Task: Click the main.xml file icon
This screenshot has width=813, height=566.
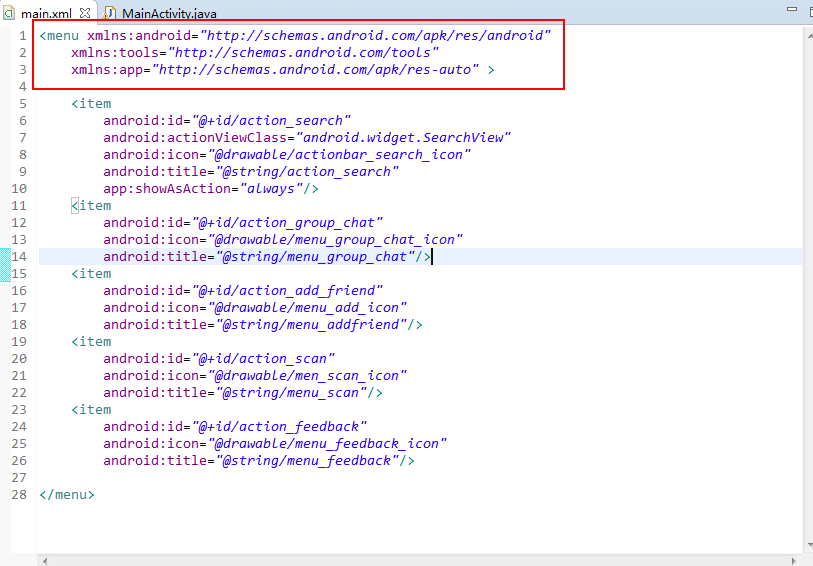Action: pyautogui.click(x=9, y=13)
